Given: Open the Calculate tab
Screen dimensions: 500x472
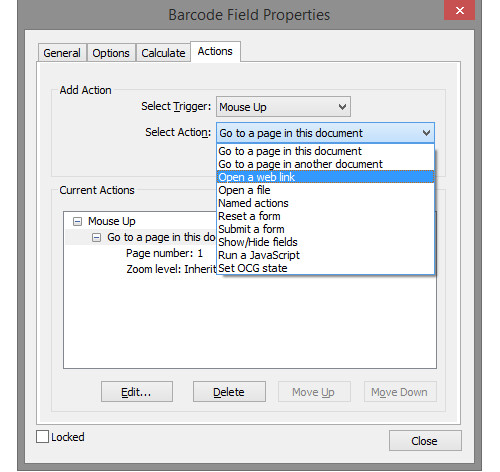Looking at the screenshot, I should pos(163,53).
